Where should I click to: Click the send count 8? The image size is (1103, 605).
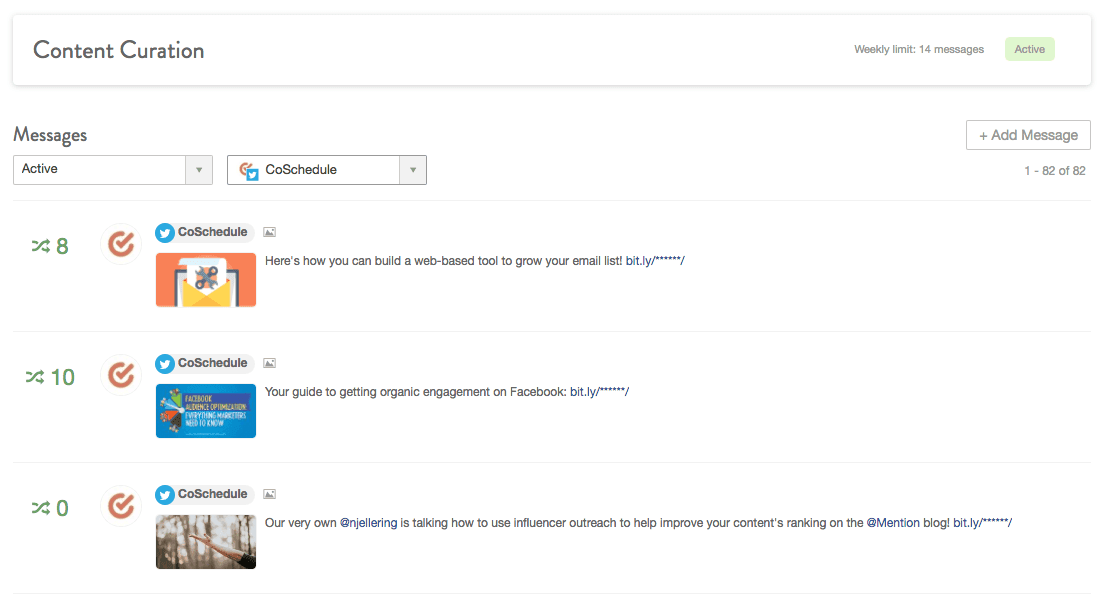pyautogui.click(x=62, y=246)
